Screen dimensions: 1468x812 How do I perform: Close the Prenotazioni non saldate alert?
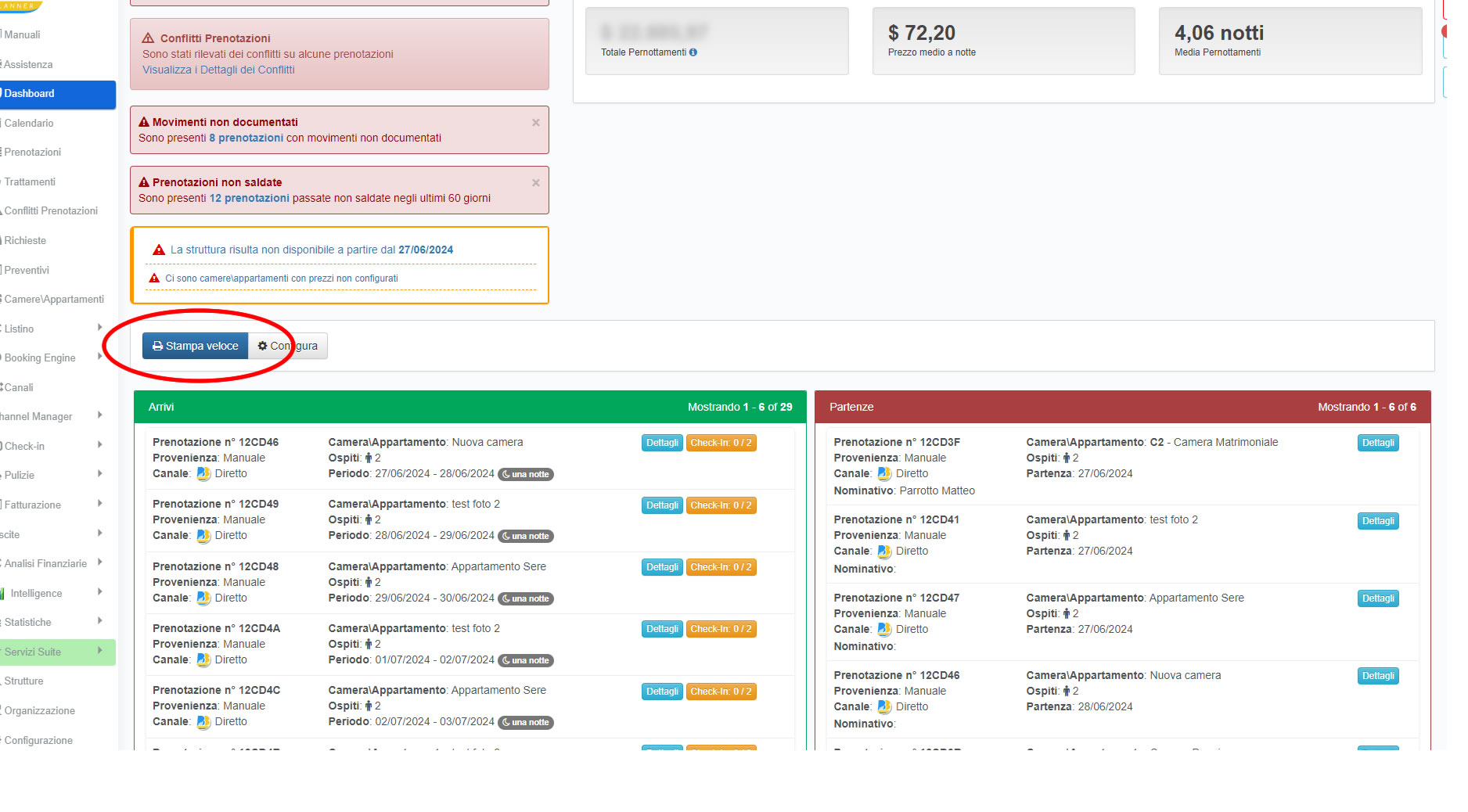point(536,183)
